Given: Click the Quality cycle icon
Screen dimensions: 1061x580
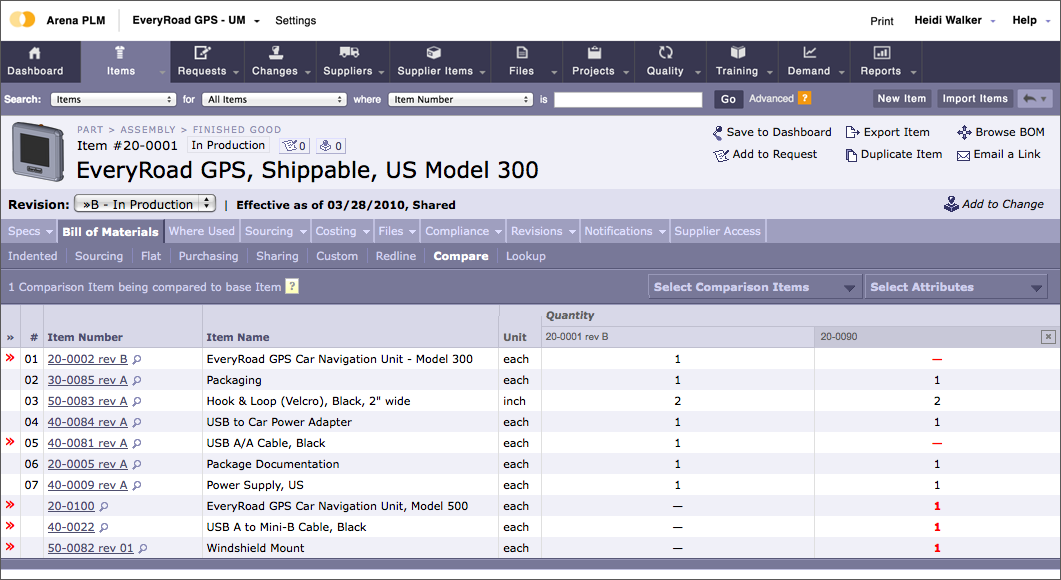Looking at the screenshot, I should point(666,52).
